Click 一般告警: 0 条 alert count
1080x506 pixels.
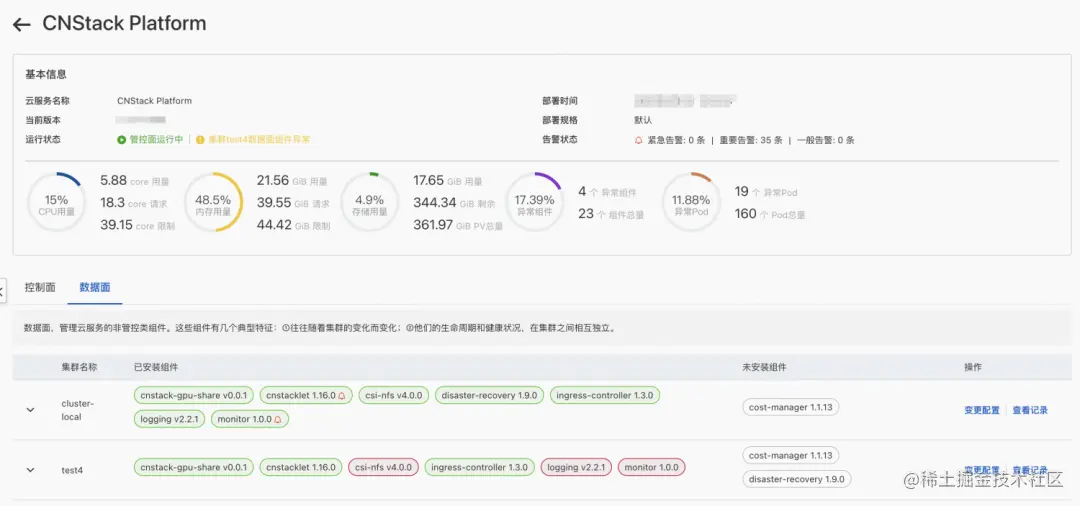point(825,140)
